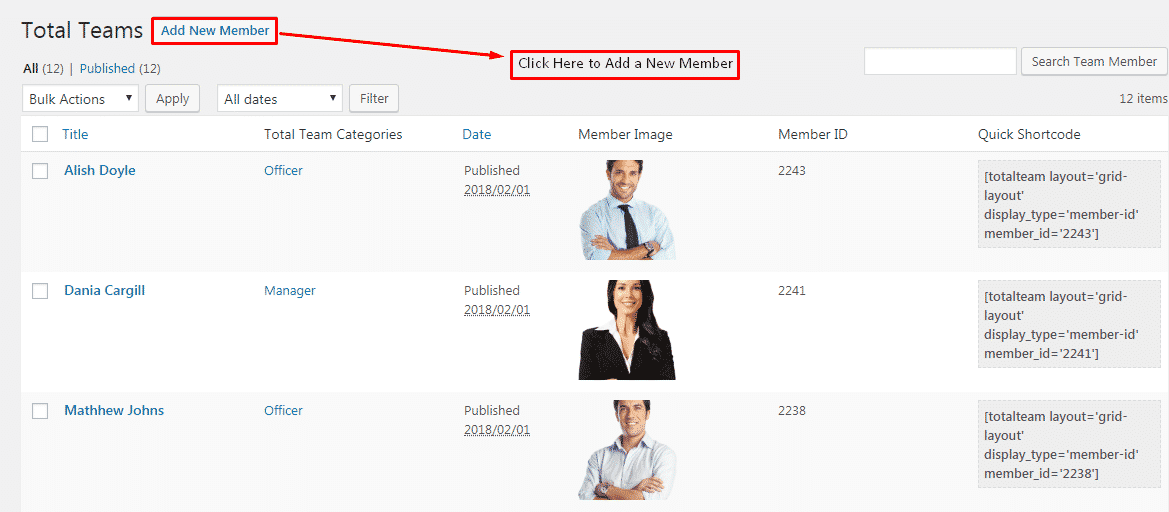This screenshot has width=1169, height=512.
Task: Open the Bulk Actions dropdown
Action: (81, 98)
